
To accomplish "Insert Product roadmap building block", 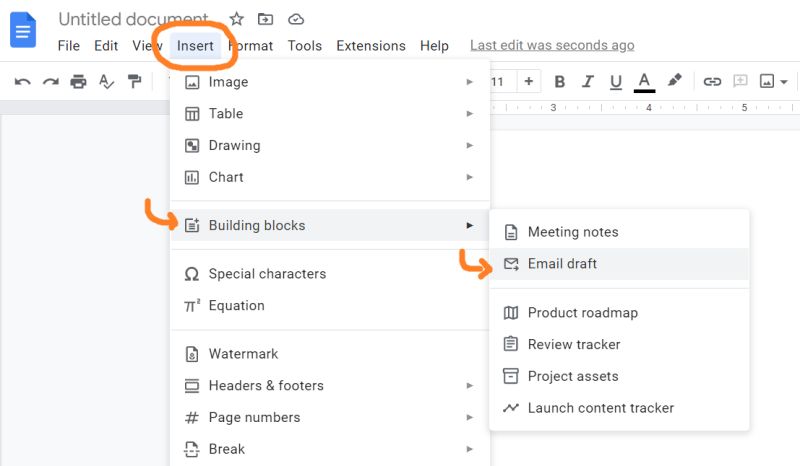I will (619, 313).
